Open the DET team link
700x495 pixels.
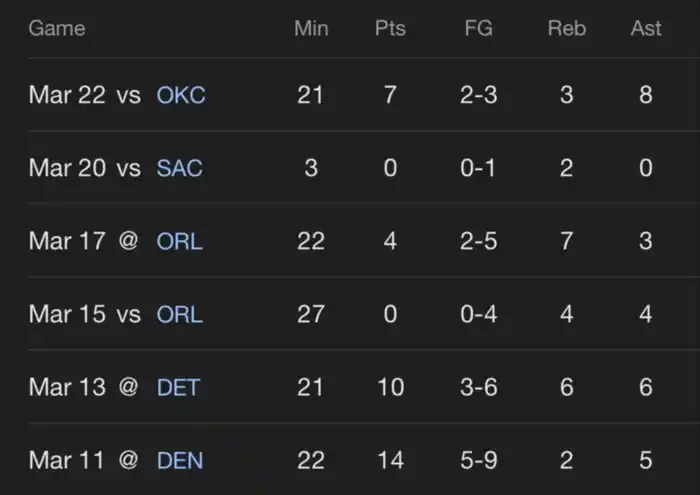(x=179, y=387)
